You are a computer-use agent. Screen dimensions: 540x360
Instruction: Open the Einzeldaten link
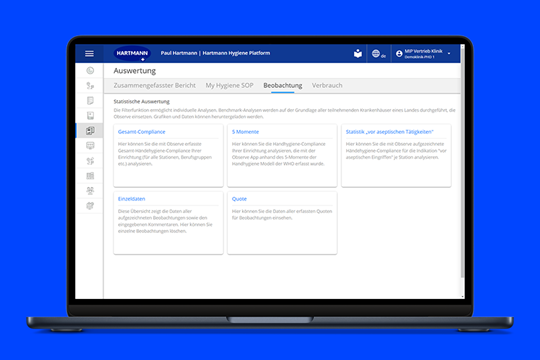(132, 199)
